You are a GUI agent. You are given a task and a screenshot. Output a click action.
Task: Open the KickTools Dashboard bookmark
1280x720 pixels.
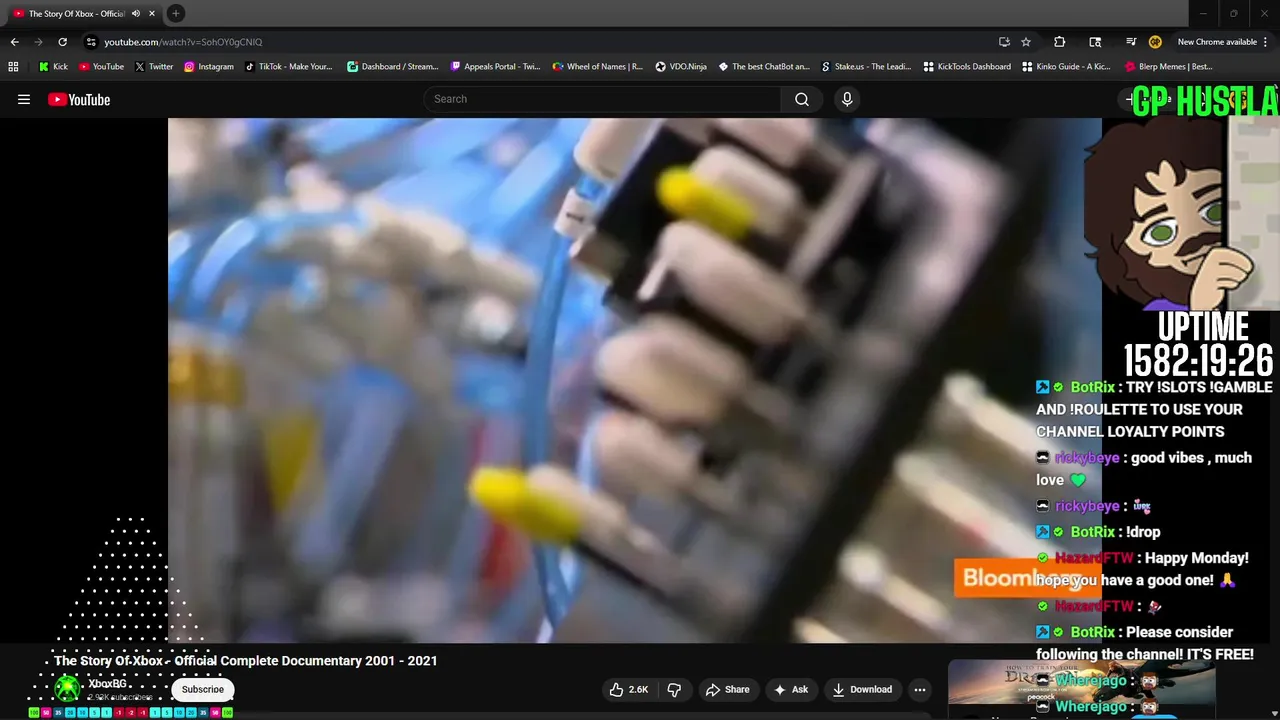[x=967, y=67]
